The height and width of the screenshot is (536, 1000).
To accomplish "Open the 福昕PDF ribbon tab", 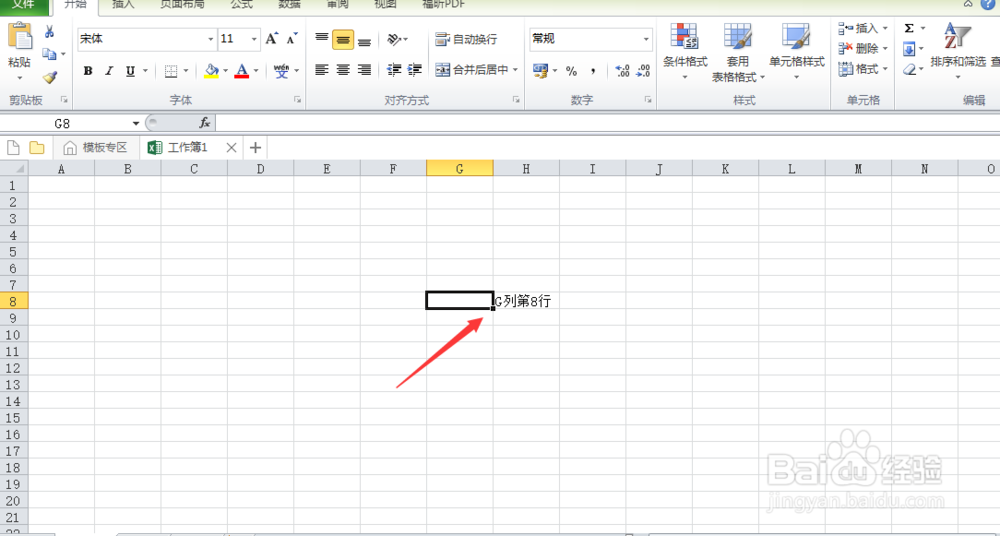I will tap(443, 4).
